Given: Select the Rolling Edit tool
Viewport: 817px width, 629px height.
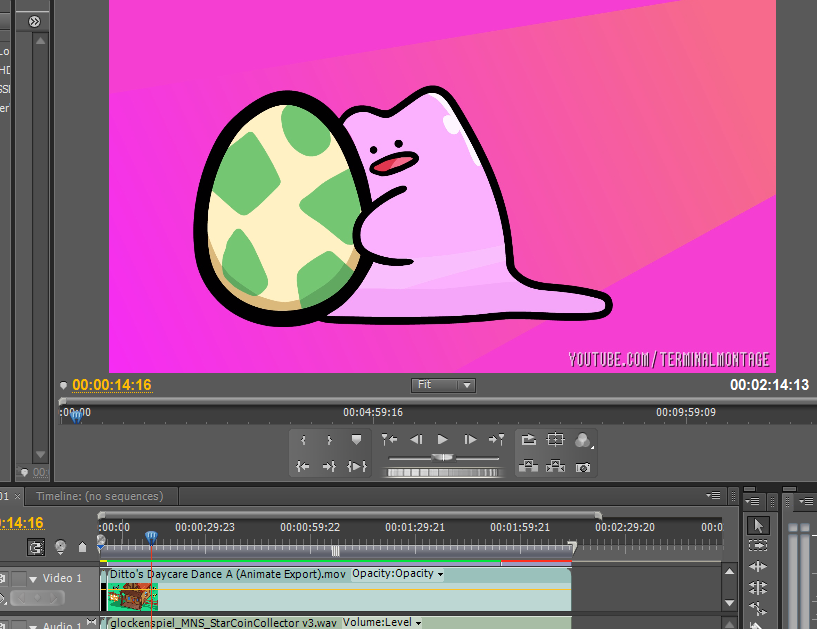Looking at the screenshot, I should (x=758, y=587).
